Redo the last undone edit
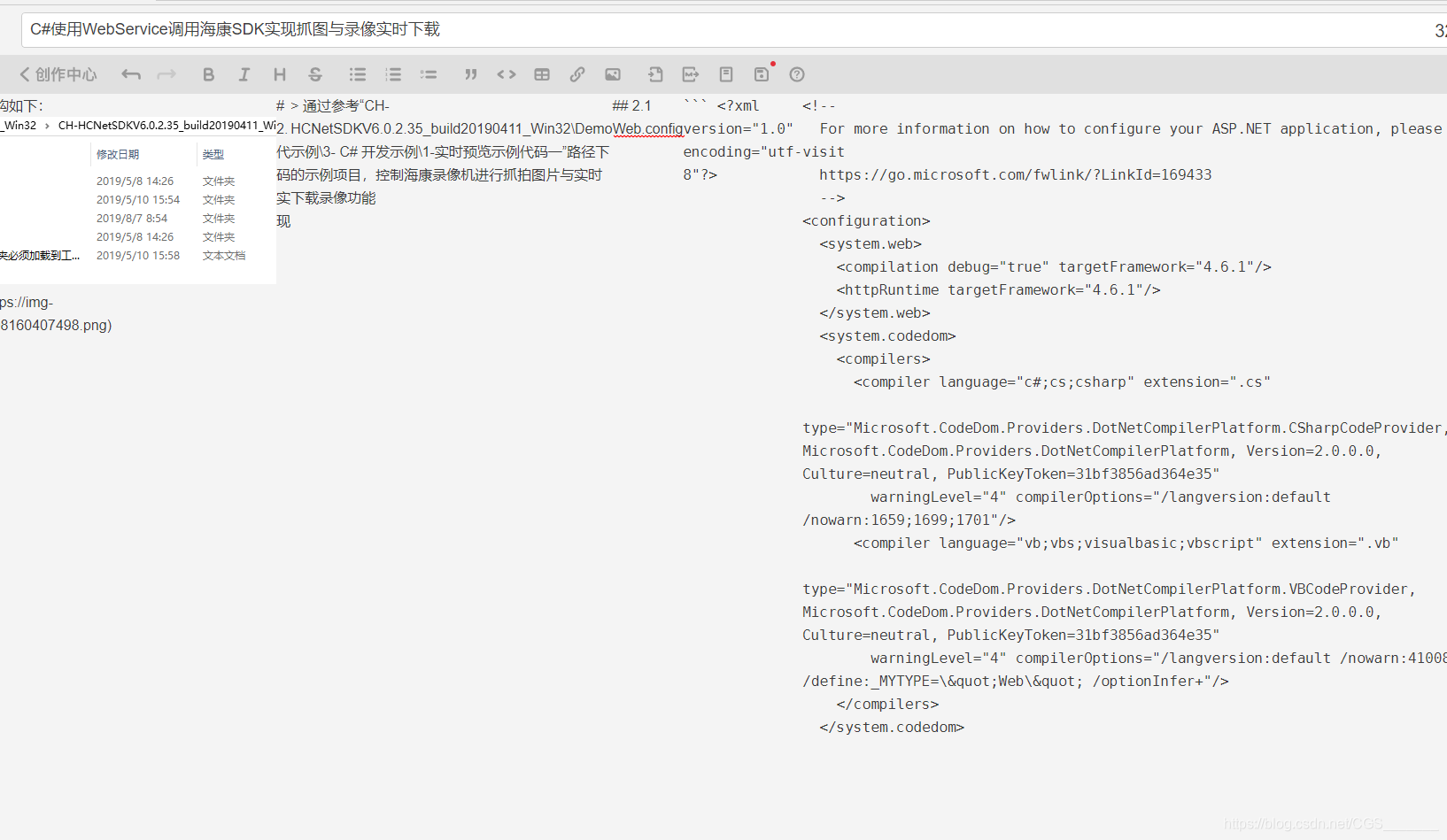This screenshot has width=1447, height=840. (x=166, y=74)
